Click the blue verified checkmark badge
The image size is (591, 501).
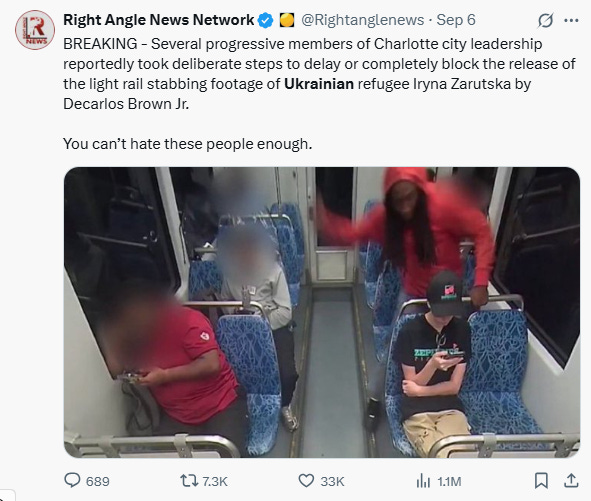(266, 20)
